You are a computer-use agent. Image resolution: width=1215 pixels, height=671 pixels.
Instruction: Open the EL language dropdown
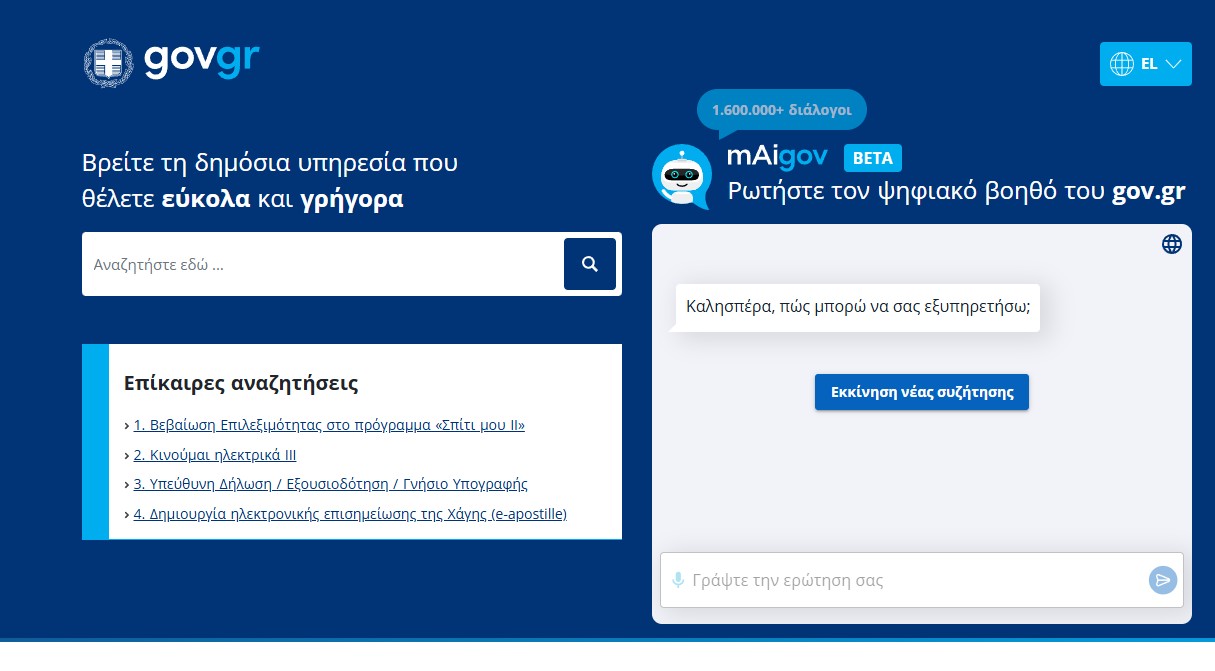[x=1146, y=64]
